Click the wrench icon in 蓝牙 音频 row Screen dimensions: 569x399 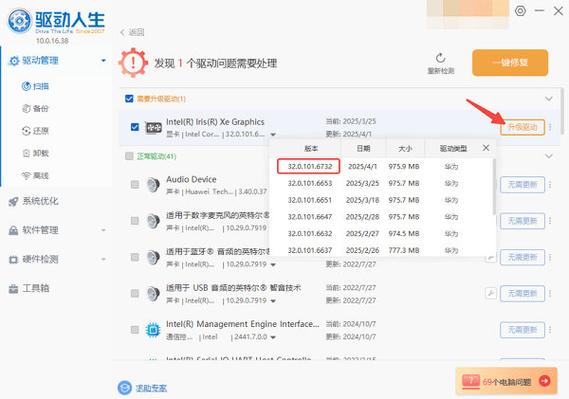coord(491,258)
